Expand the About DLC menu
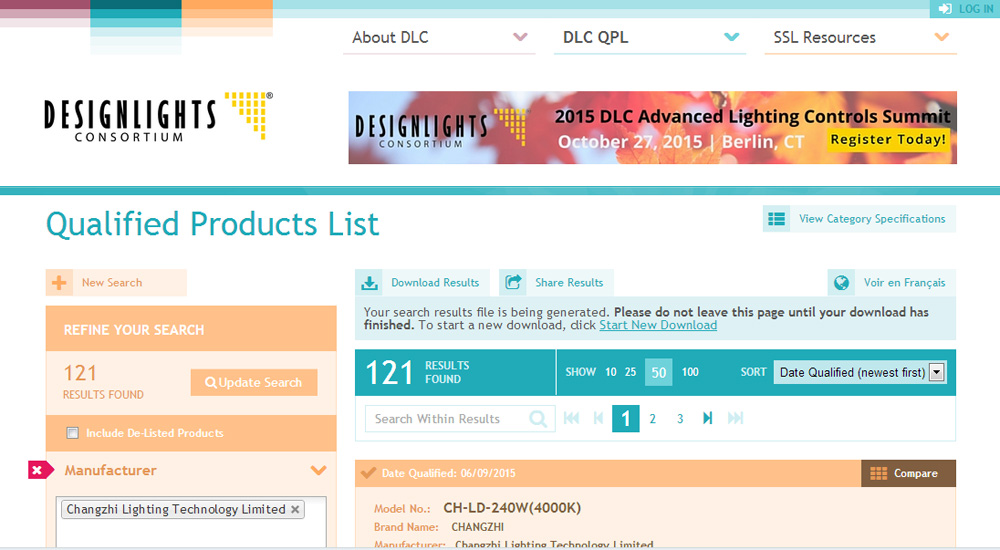Image resolution: width=1000 pixels, height=550 pixels. [439, 38]
